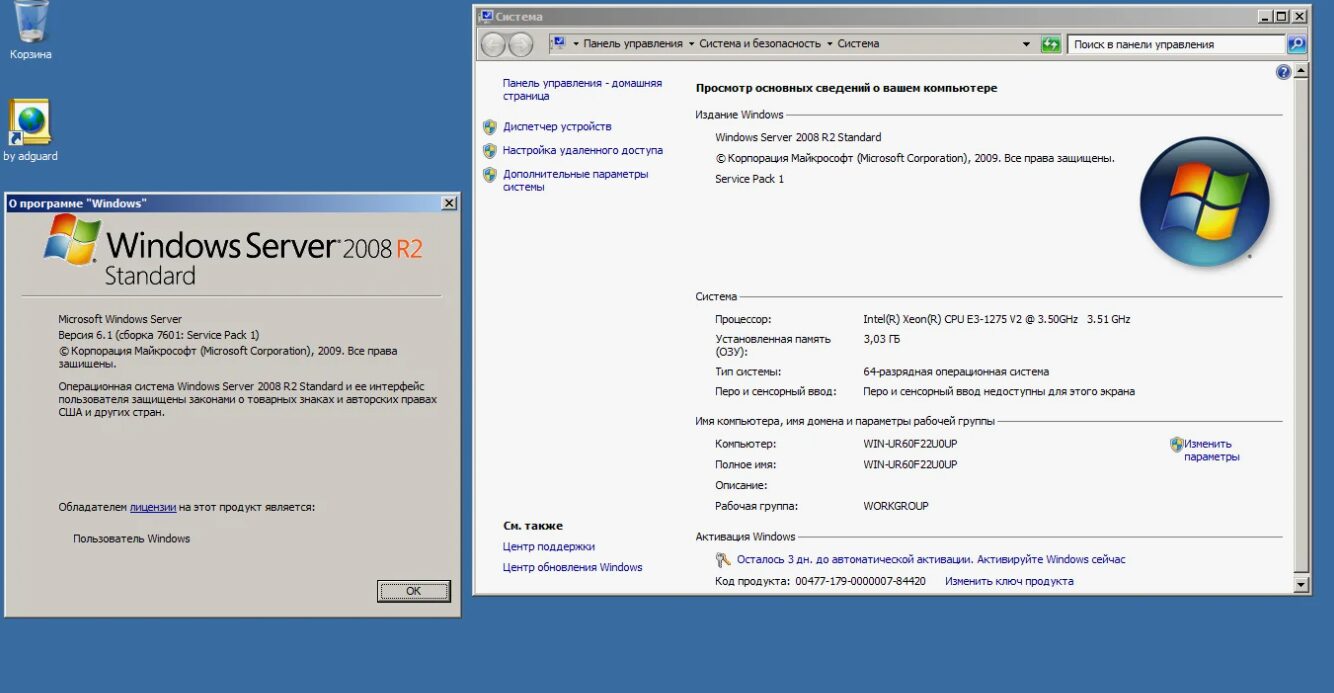This screenshot has height=693, width=1334.
Task: Click Изменить ключ продукта link
Action: coord(1009,581)
